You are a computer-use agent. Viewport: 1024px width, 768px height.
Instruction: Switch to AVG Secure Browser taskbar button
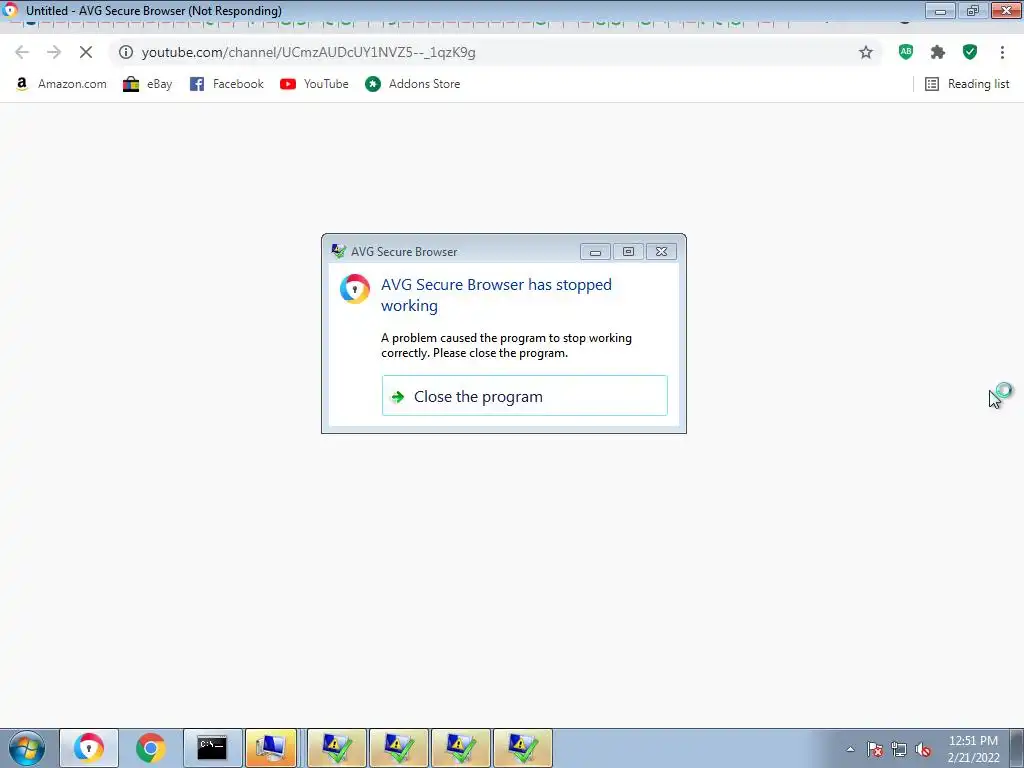pyautogui.click(x=89, y=748)
